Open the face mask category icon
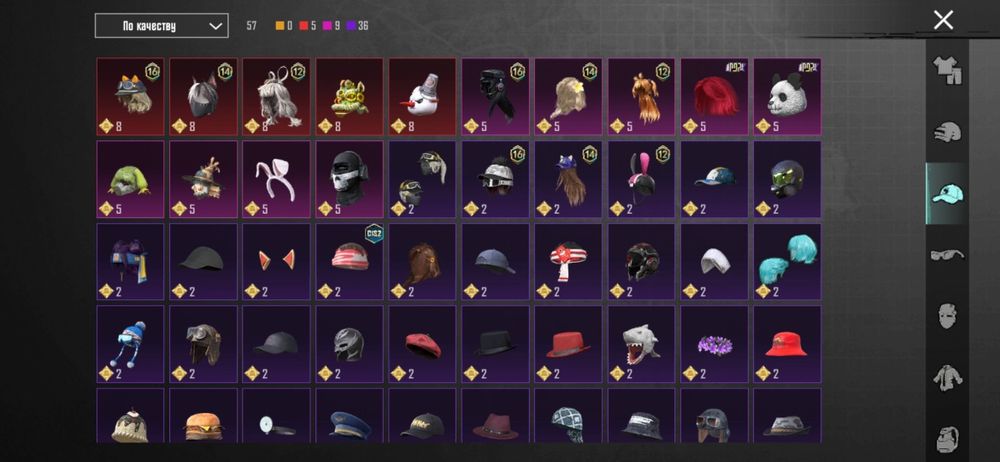The width and height of the screenshot is (1000, 462). (x=947, y=316)
